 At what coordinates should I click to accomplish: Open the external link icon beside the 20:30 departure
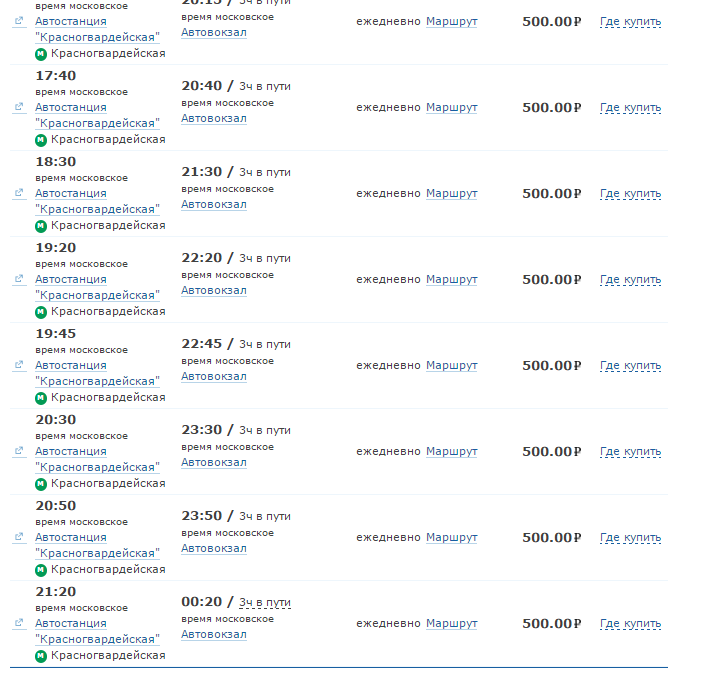point(19,451)
